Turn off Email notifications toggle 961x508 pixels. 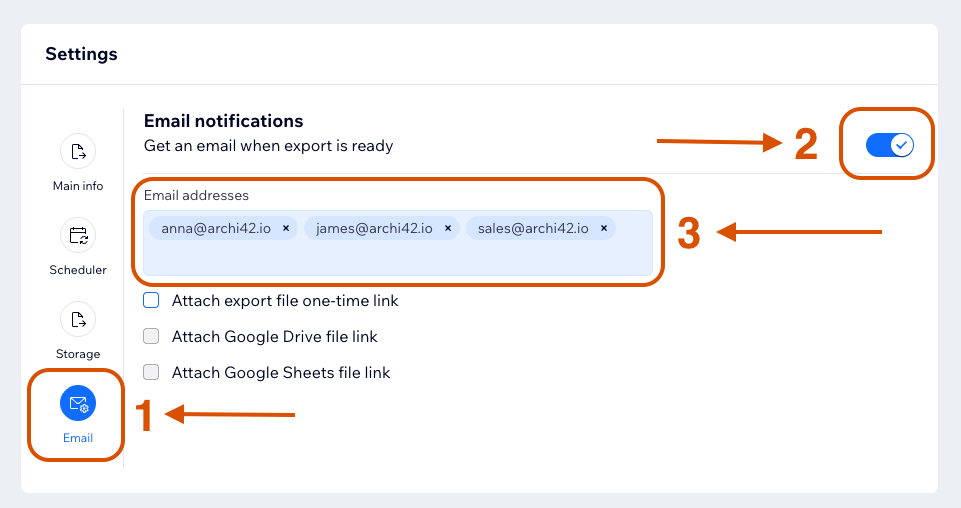point(889,145)
